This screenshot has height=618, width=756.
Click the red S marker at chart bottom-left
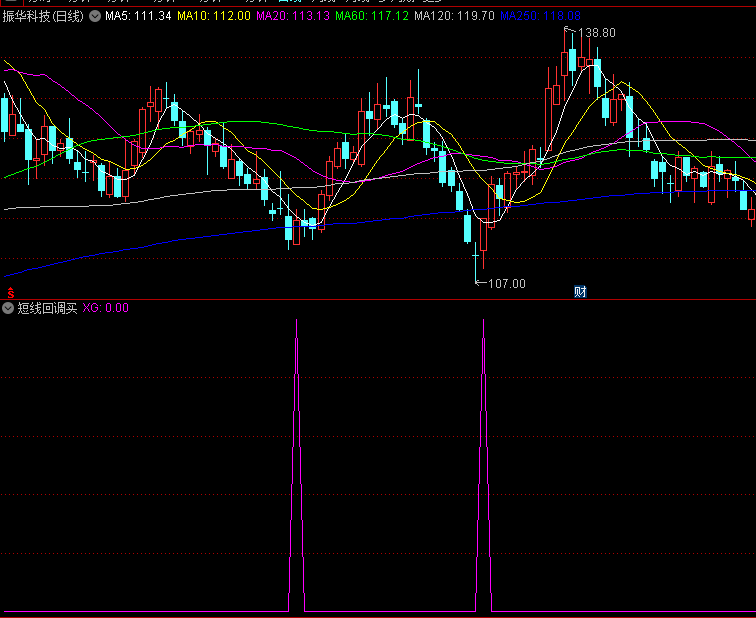[x=10, y=293]
